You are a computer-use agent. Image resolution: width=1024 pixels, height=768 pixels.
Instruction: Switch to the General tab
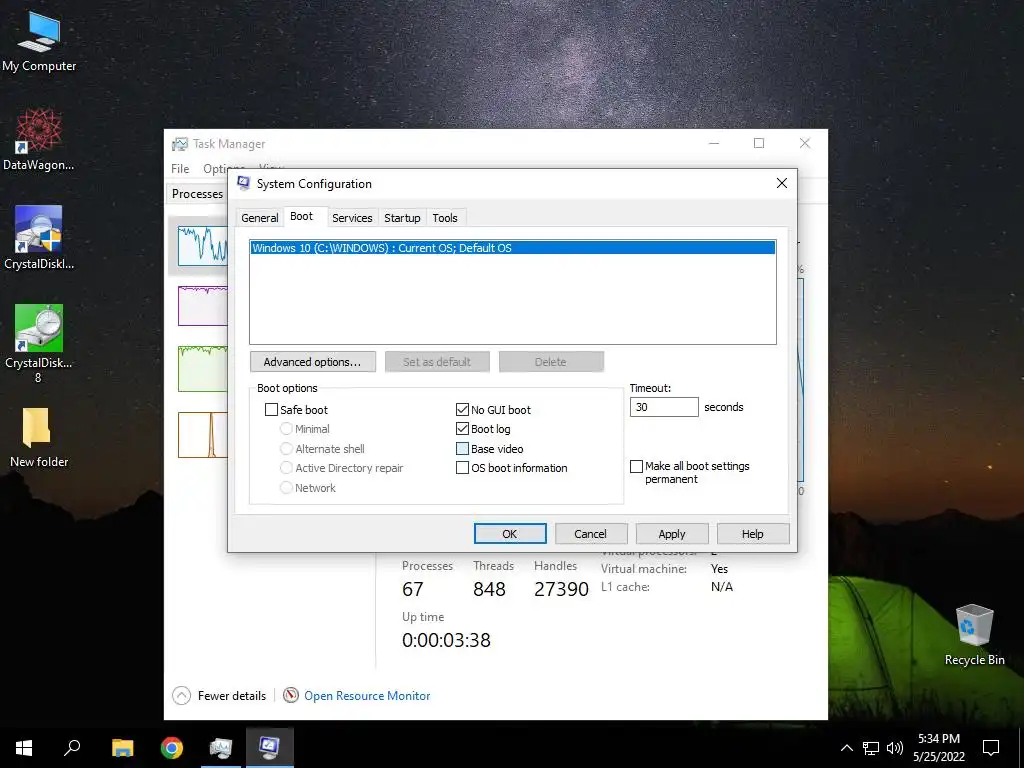259,218
